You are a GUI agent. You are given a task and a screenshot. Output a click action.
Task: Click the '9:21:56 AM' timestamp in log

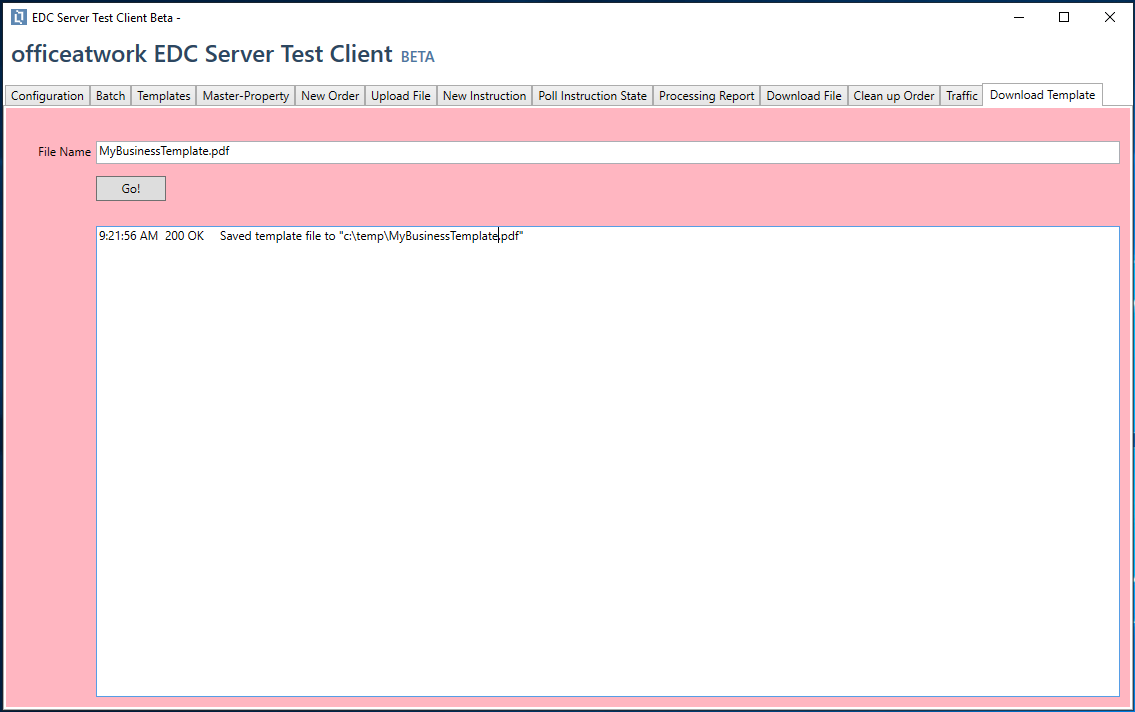pyautogui.click(x=128, y=236)
